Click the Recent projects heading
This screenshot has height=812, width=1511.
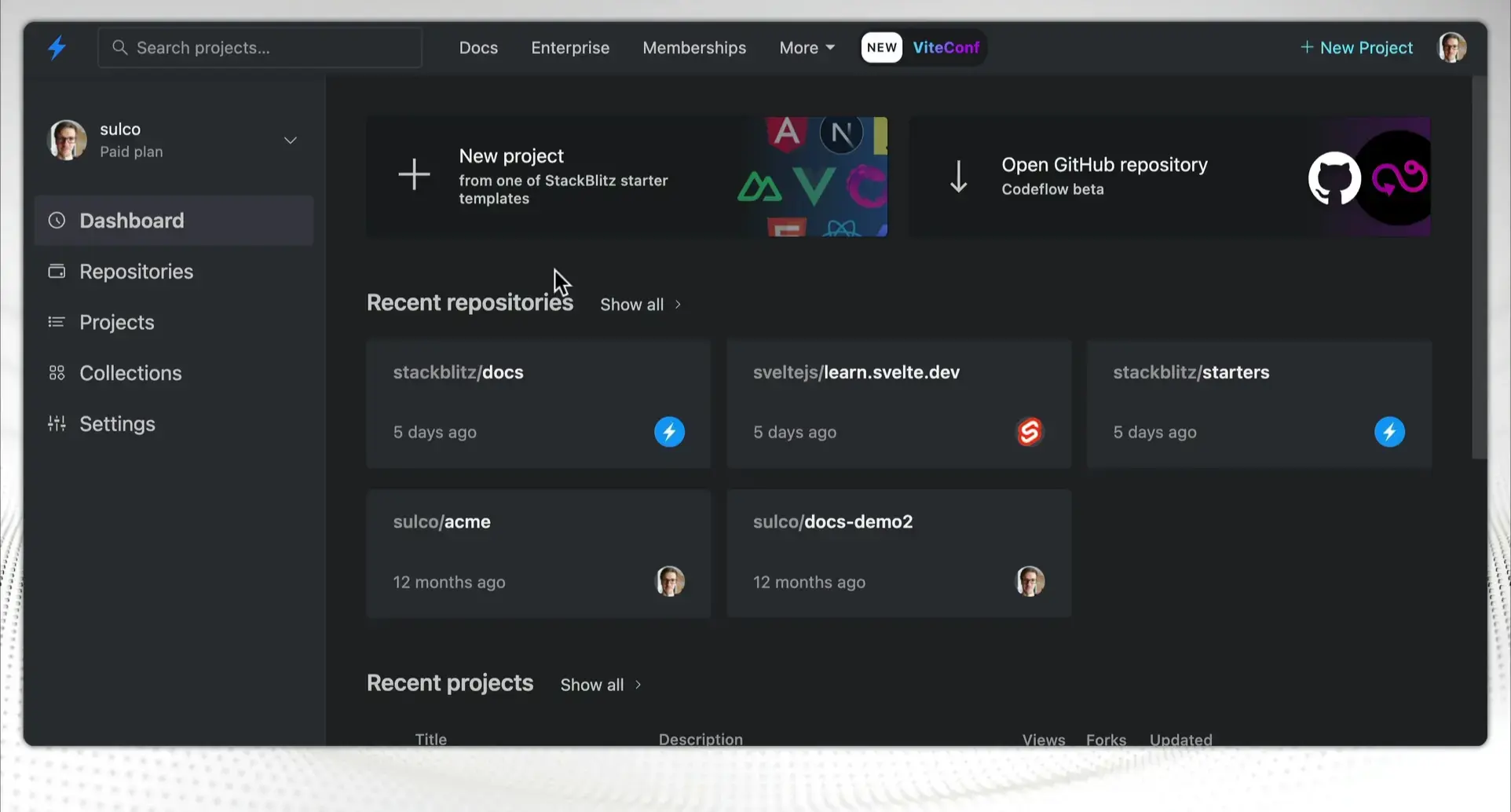pos(450,682)
